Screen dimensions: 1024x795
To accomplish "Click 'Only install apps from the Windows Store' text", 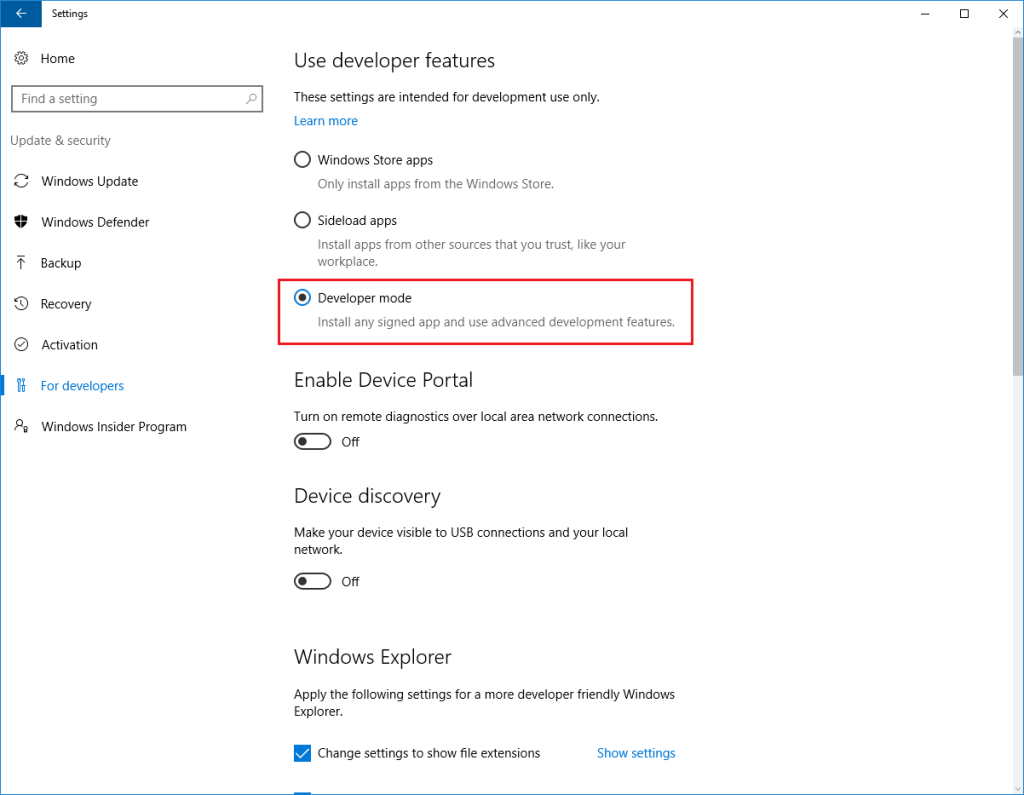I will click(x=436, y=184).
